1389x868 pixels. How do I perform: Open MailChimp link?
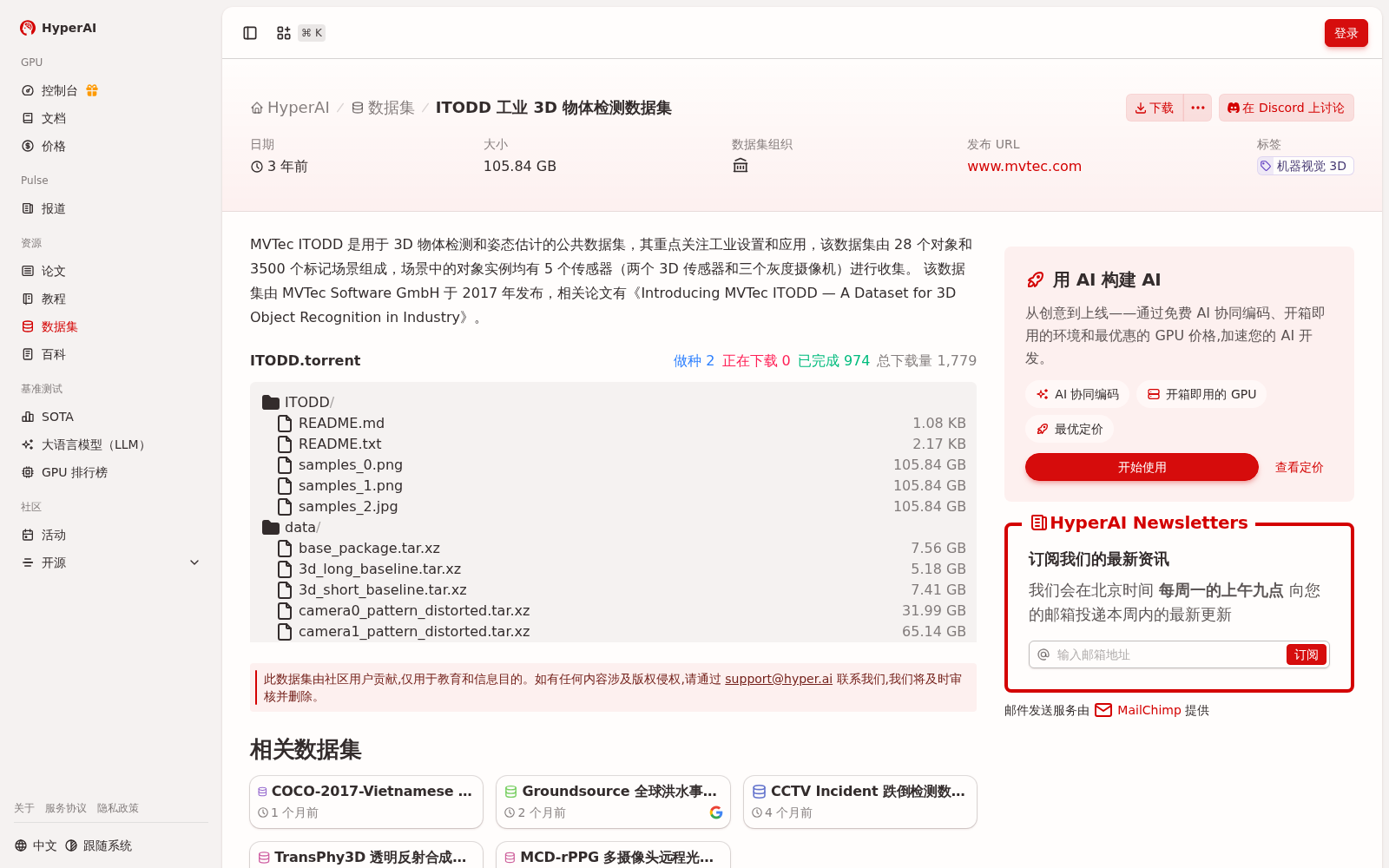1149,710
